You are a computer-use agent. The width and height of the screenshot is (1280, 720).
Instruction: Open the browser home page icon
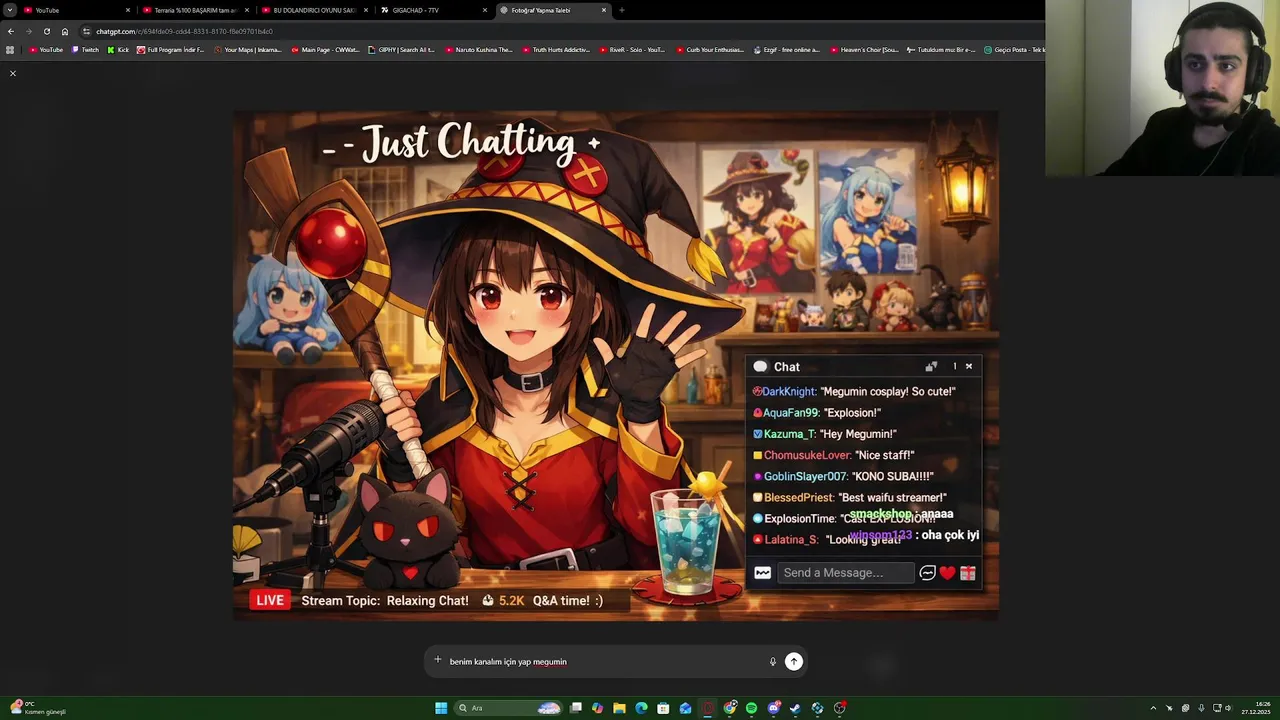65,31
